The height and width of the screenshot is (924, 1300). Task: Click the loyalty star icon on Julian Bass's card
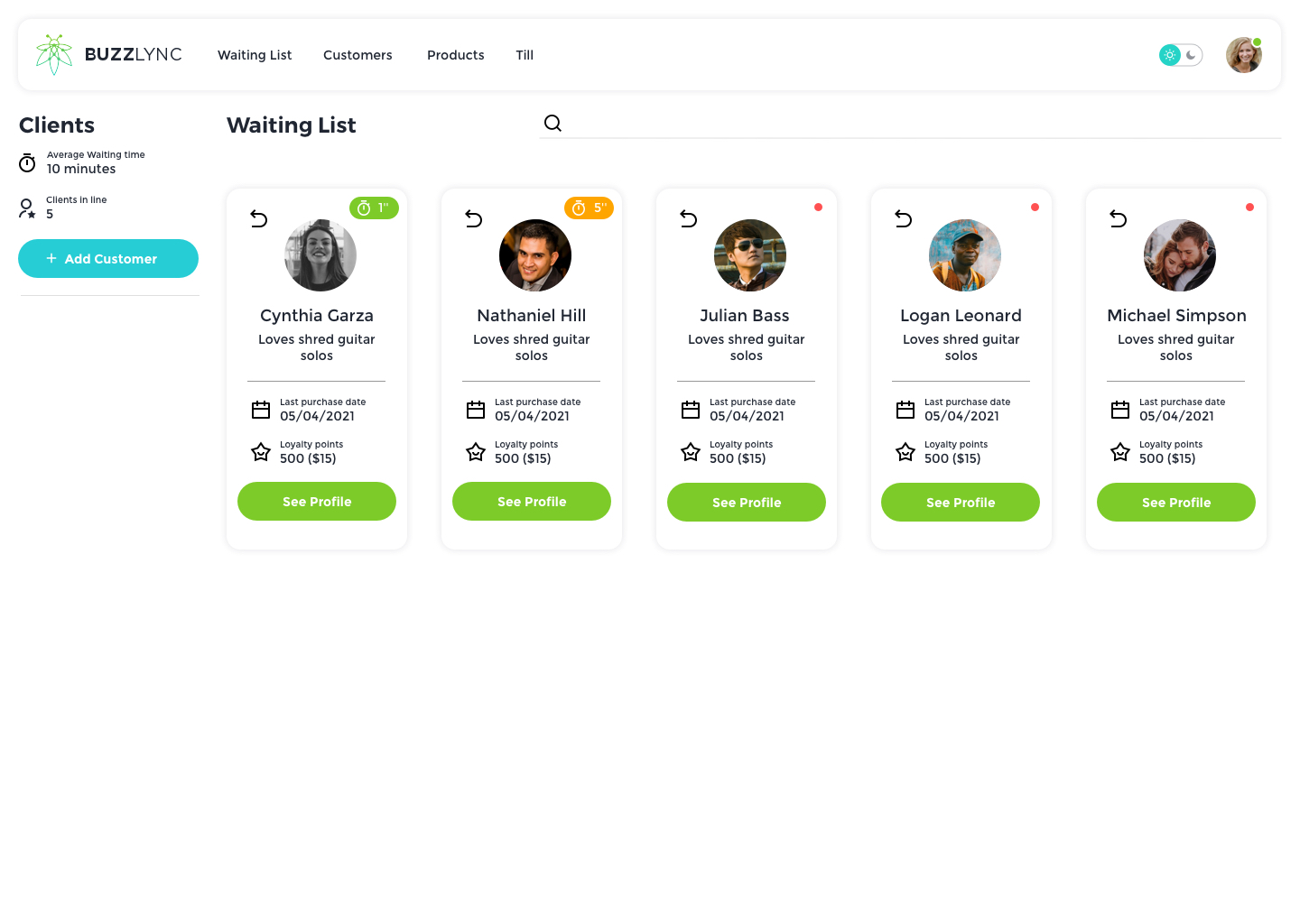[691, 452]
